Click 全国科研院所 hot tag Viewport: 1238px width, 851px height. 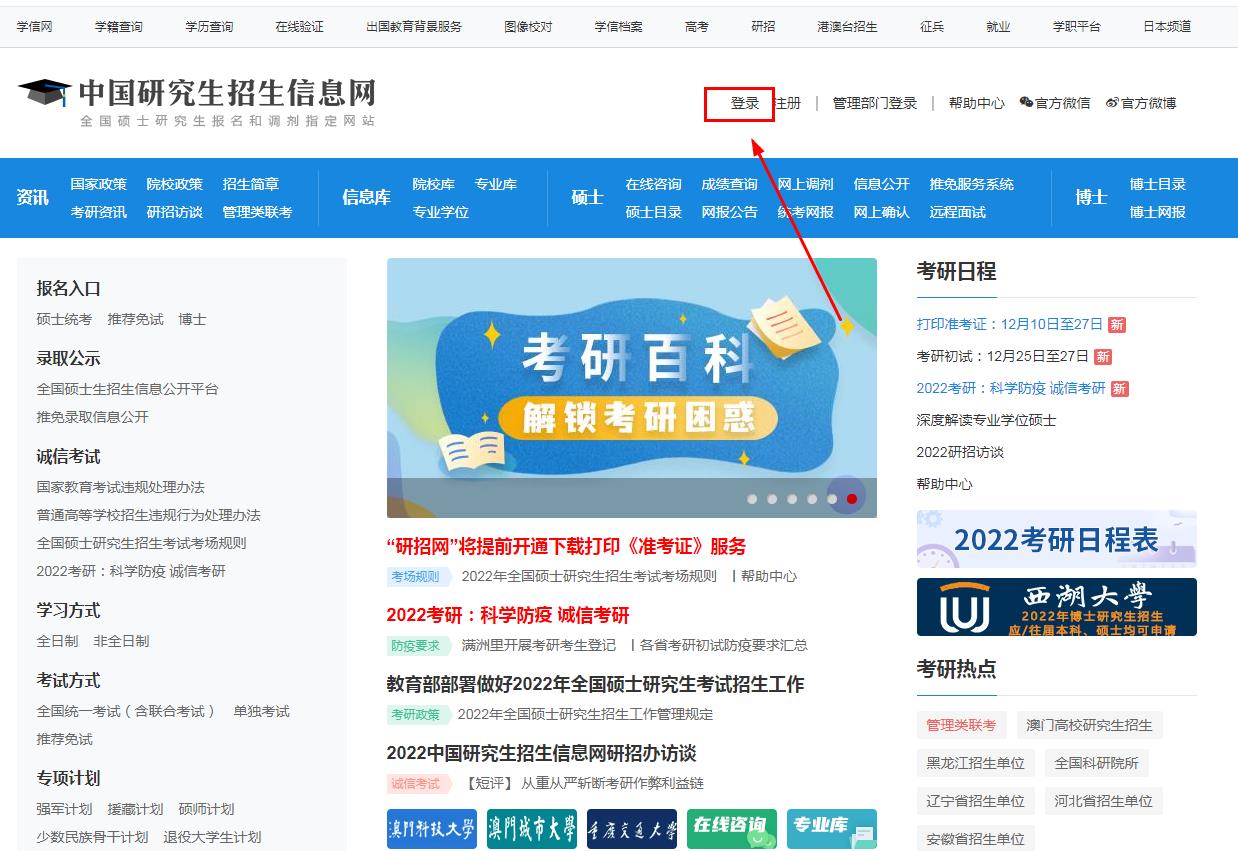(1096, 763)
